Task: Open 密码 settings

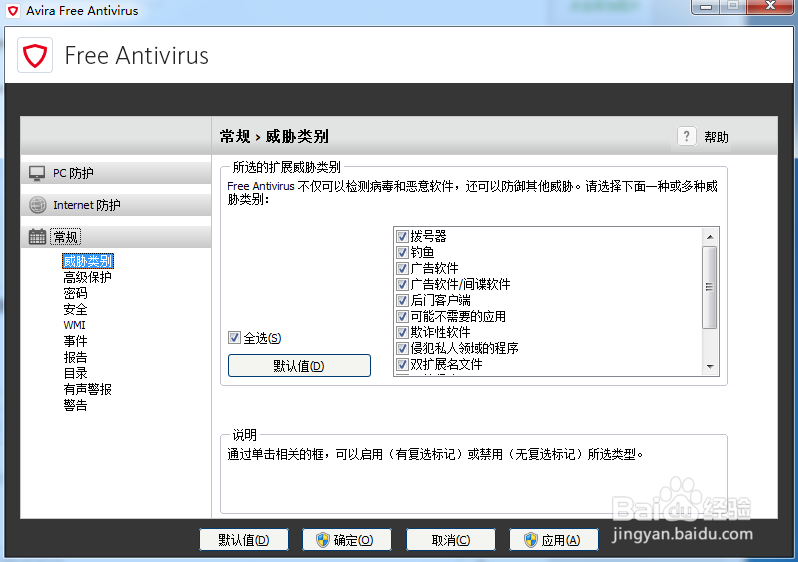Action: [x=75, y=293]
